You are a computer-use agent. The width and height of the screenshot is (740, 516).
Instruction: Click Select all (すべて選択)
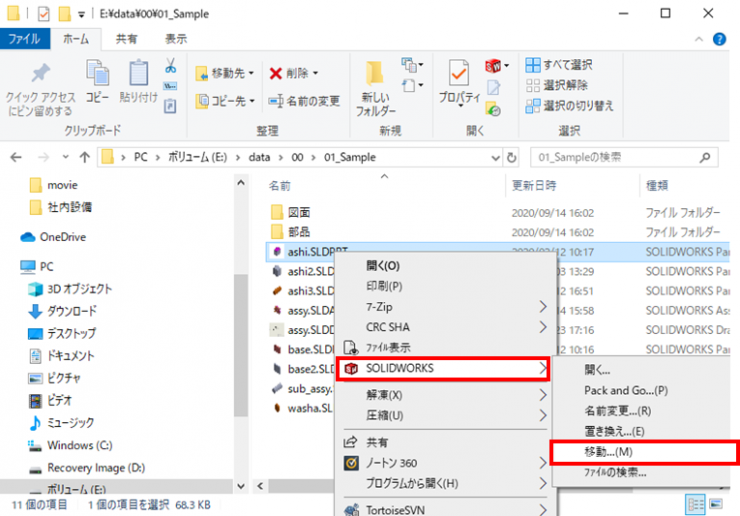(x=559, y=65)
